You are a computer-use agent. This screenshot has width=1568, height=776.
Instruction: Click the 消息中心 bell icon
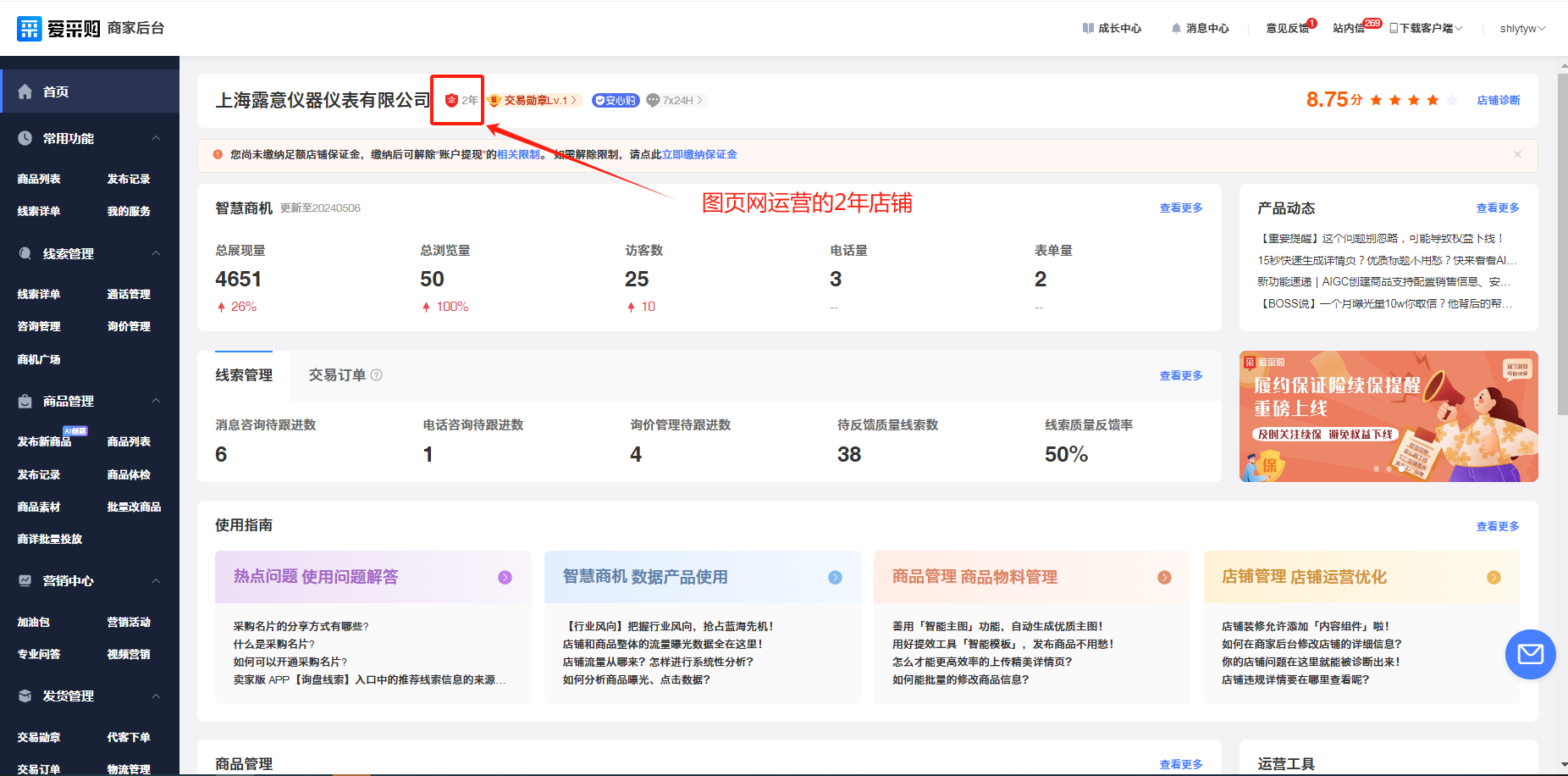coord(1176,28)
